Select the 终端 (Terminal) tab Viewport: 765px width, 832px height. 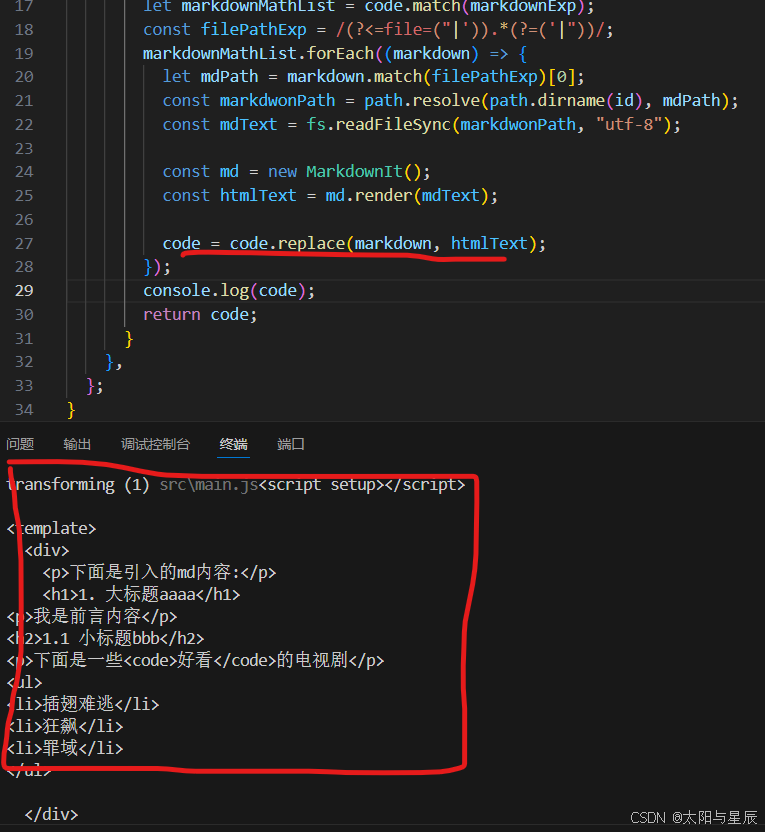point(233,444)
